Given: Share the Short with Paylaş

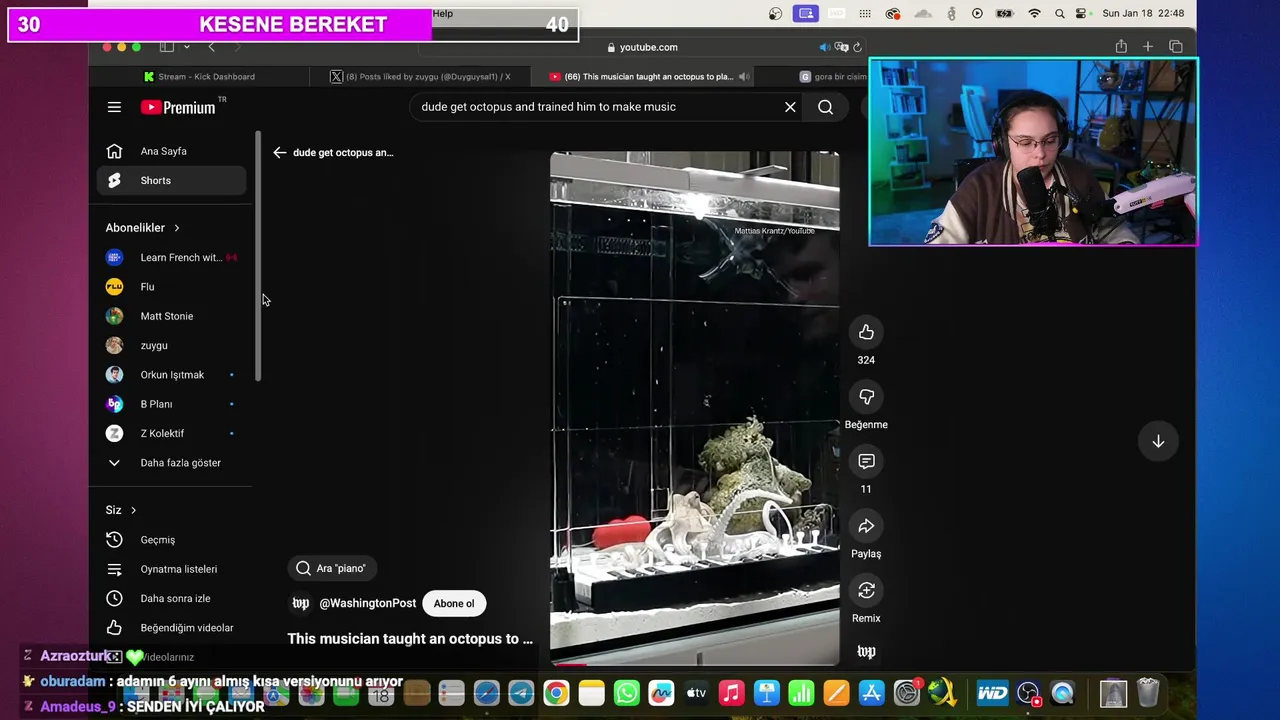Looking at the screenshot, I should pyautogui.click(x=866, y=526).
